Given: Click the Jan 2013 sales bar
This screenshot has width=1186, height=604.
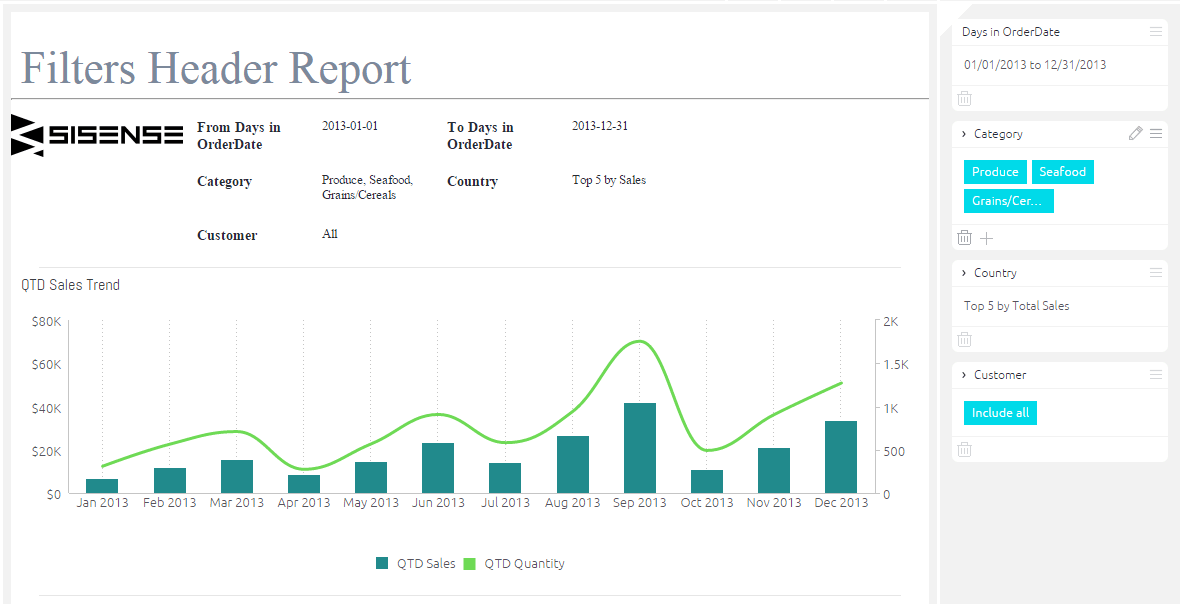Looking at the screenshot, I should 102,486.
